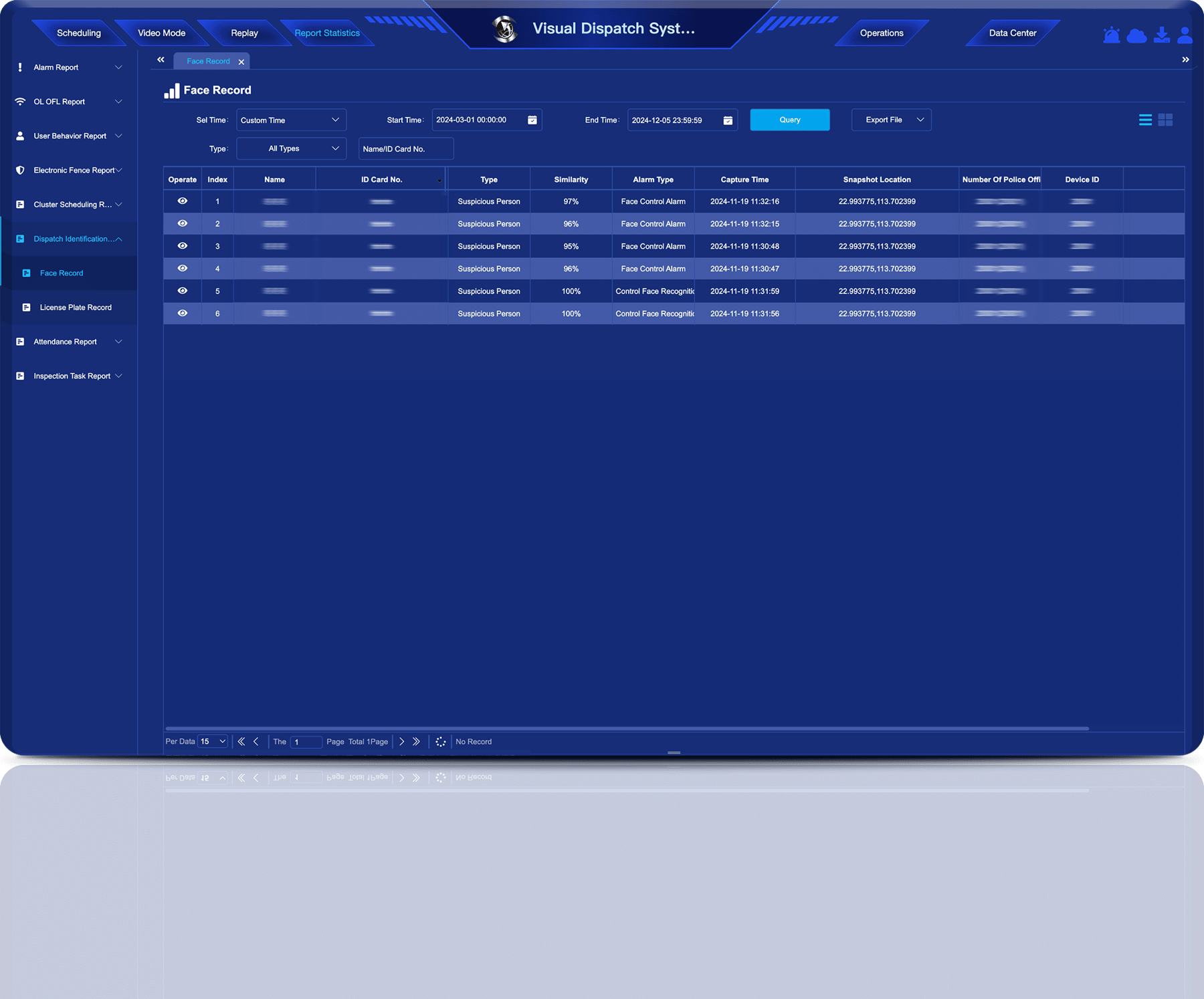Open the Sel Time Custom Time dropdown
The width and height of the screenshot is (1204, 999).
tap(291, 120)
